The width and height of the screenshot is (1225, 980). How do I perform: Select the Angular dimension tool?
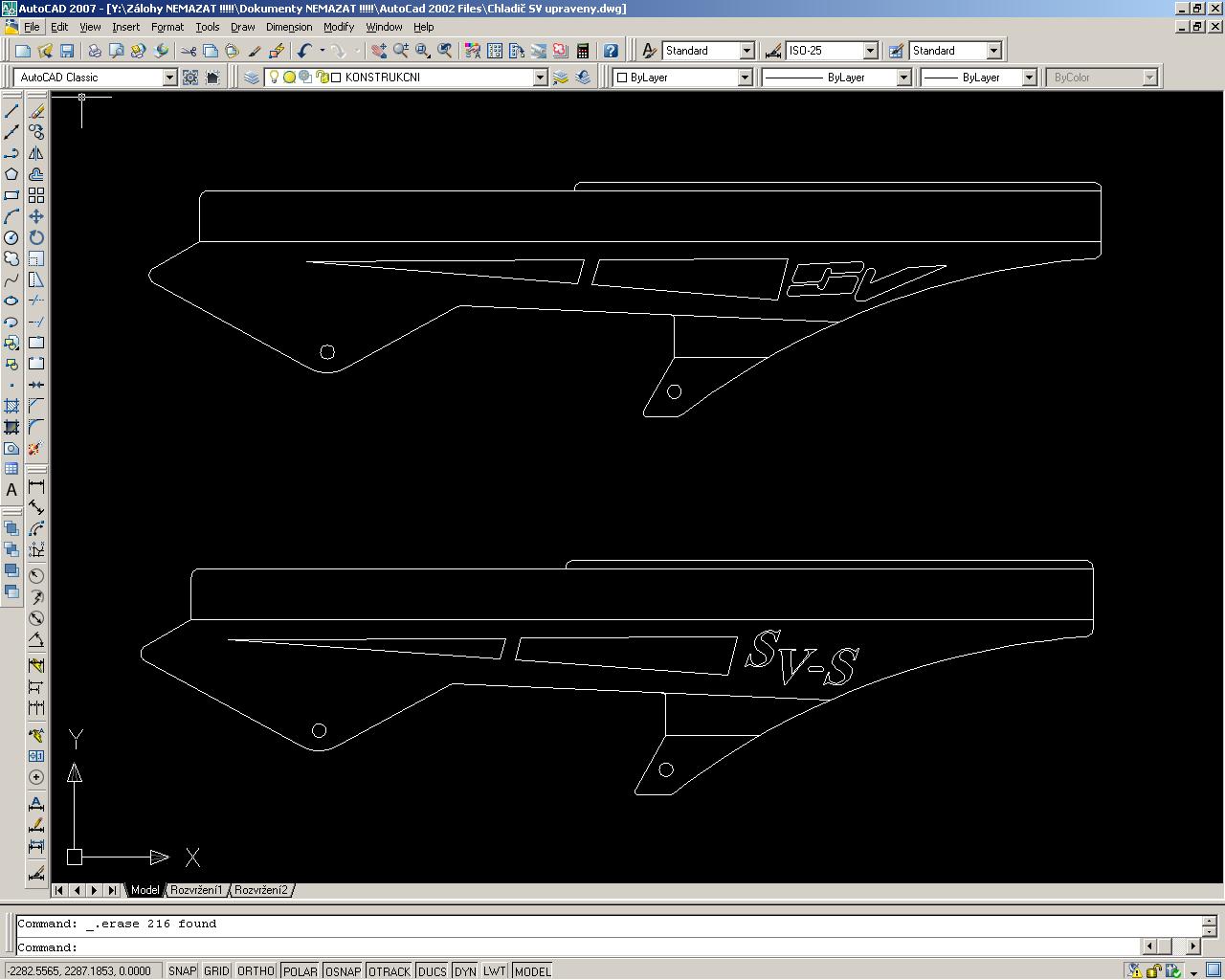tap(36, 639)
